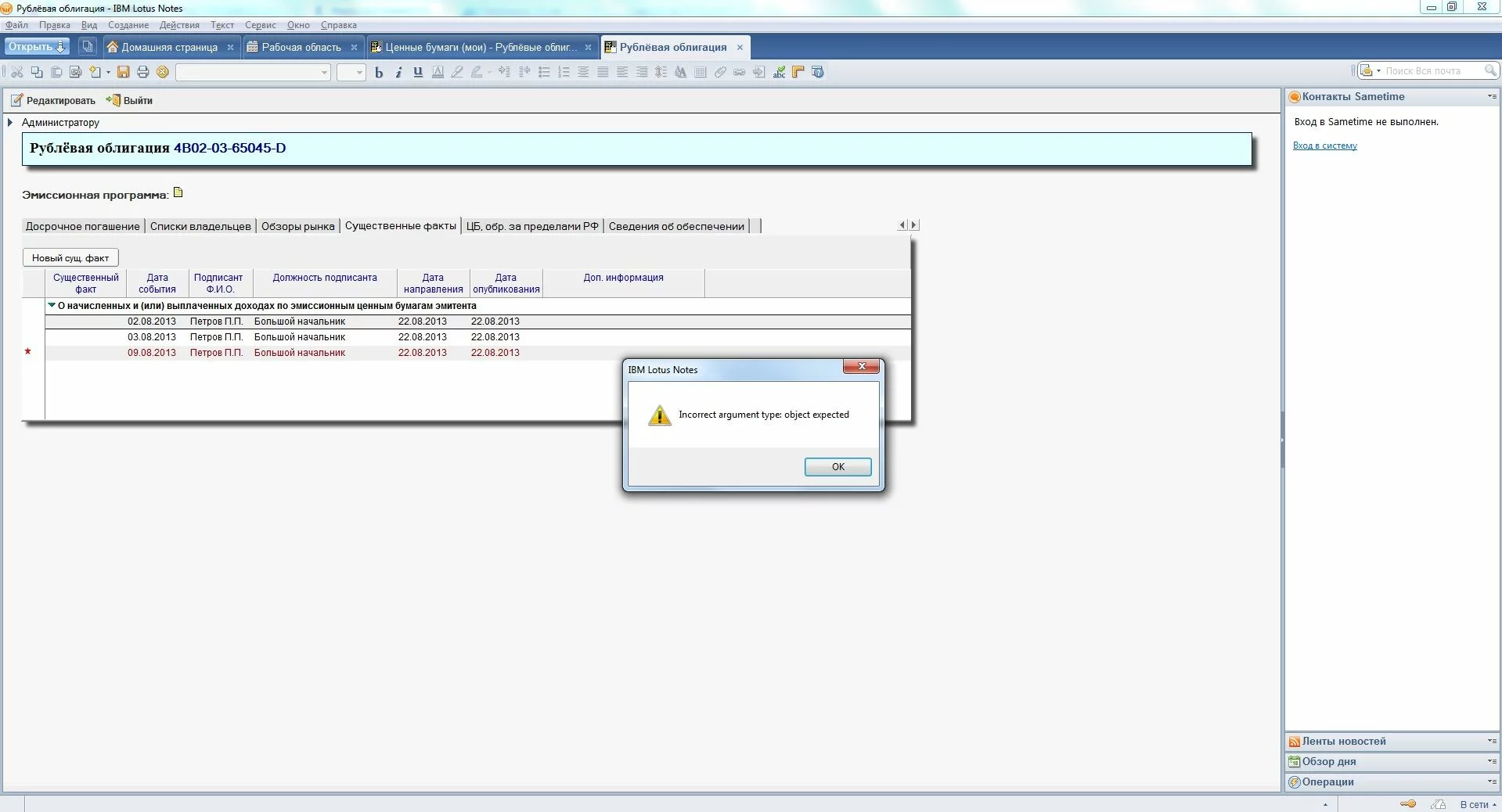The width and height of the screenshot is (1502, 812).
Task: Click the orange key icon in status bar
Action: coord(1407,803)
